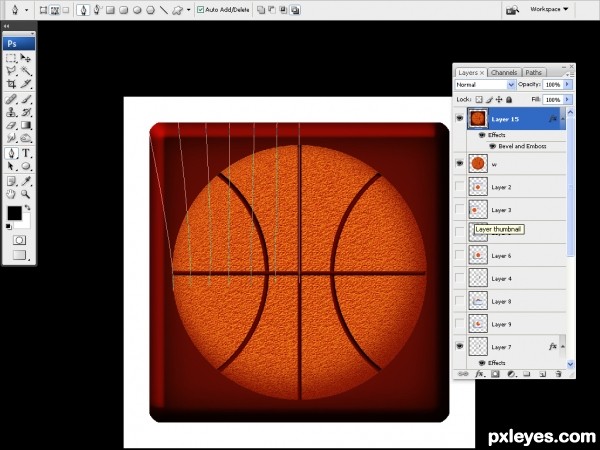Image resolution: width=600 pixels, height=450 pixels.
Task: Select the Notes tool
Action: [x=11, y=181]
